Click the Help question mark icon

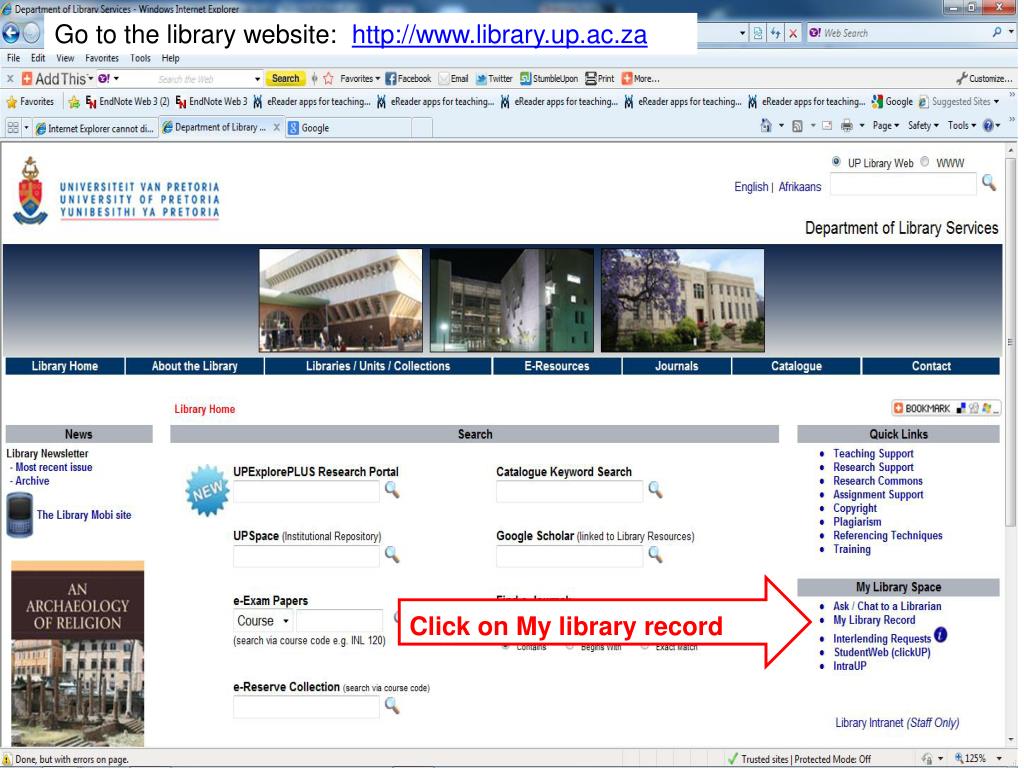[989, 125]
